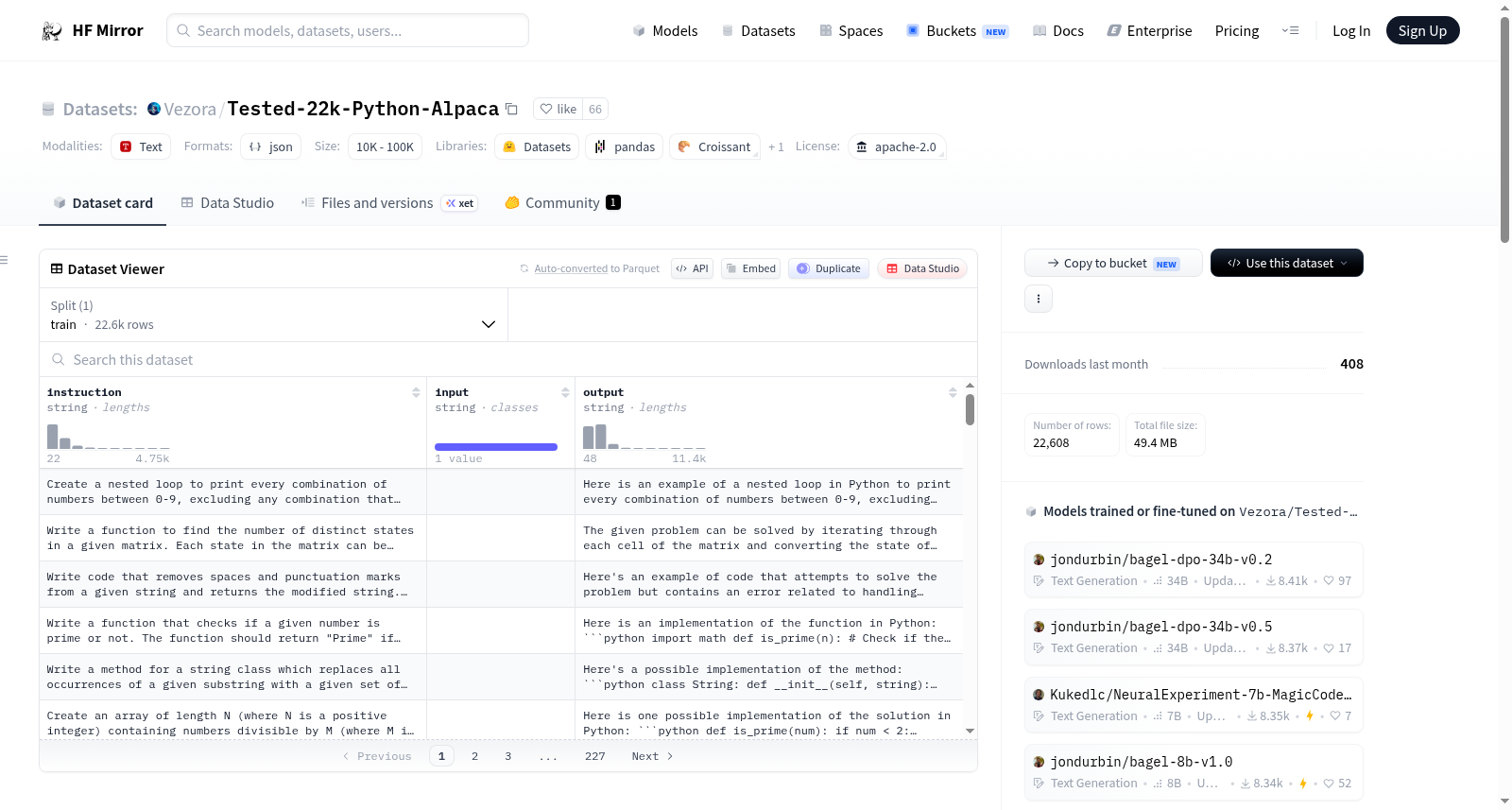Jump to page 227
Screen dimensions: 1512x810
[595, 756]
